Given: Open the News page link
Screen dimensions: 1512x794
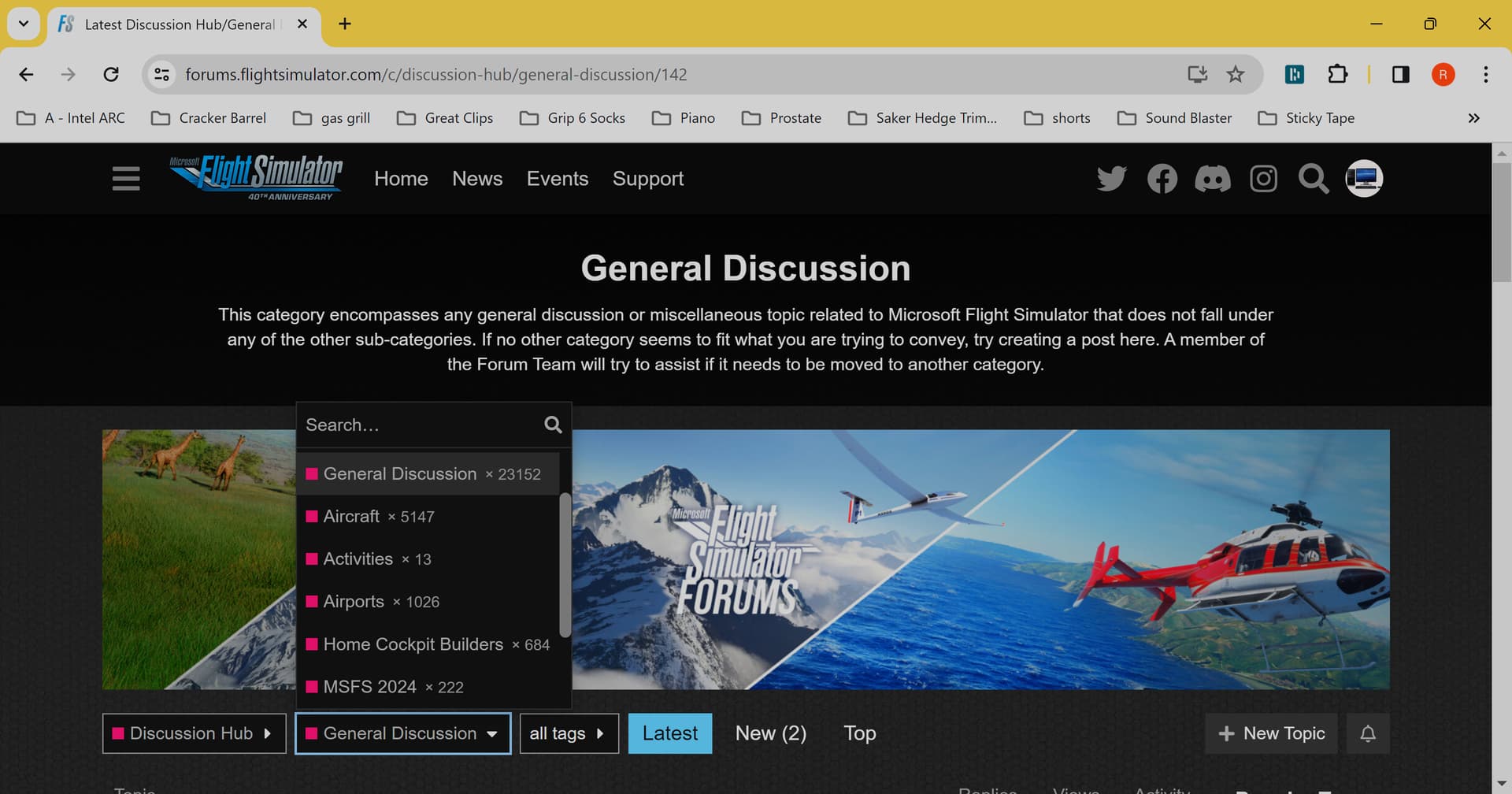Looking at the screenshot, I should [477, 179].
